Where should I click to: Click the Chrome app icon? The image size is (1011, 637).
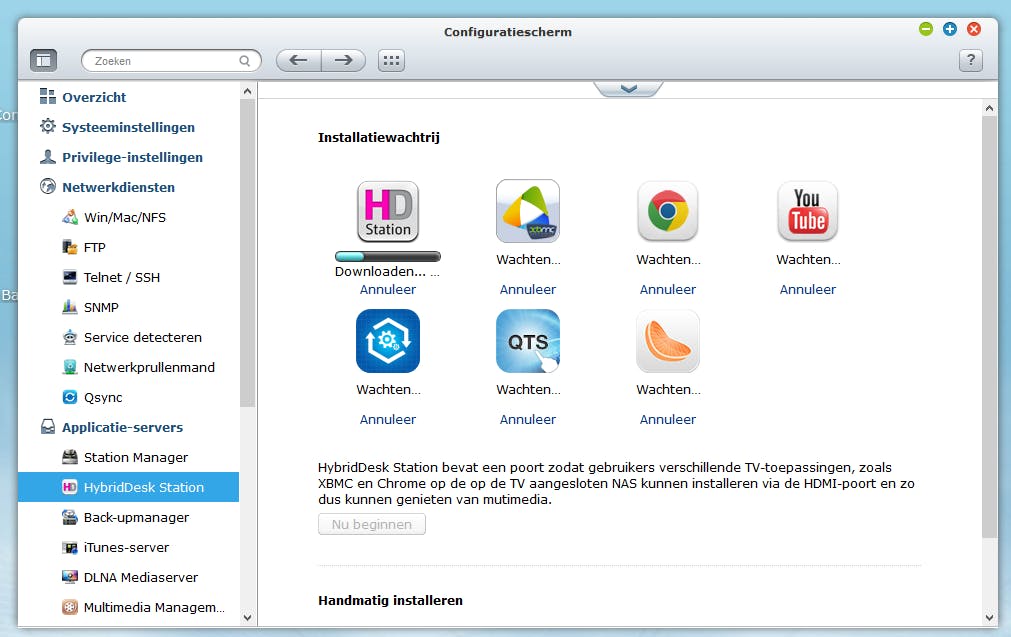[667, 211]
